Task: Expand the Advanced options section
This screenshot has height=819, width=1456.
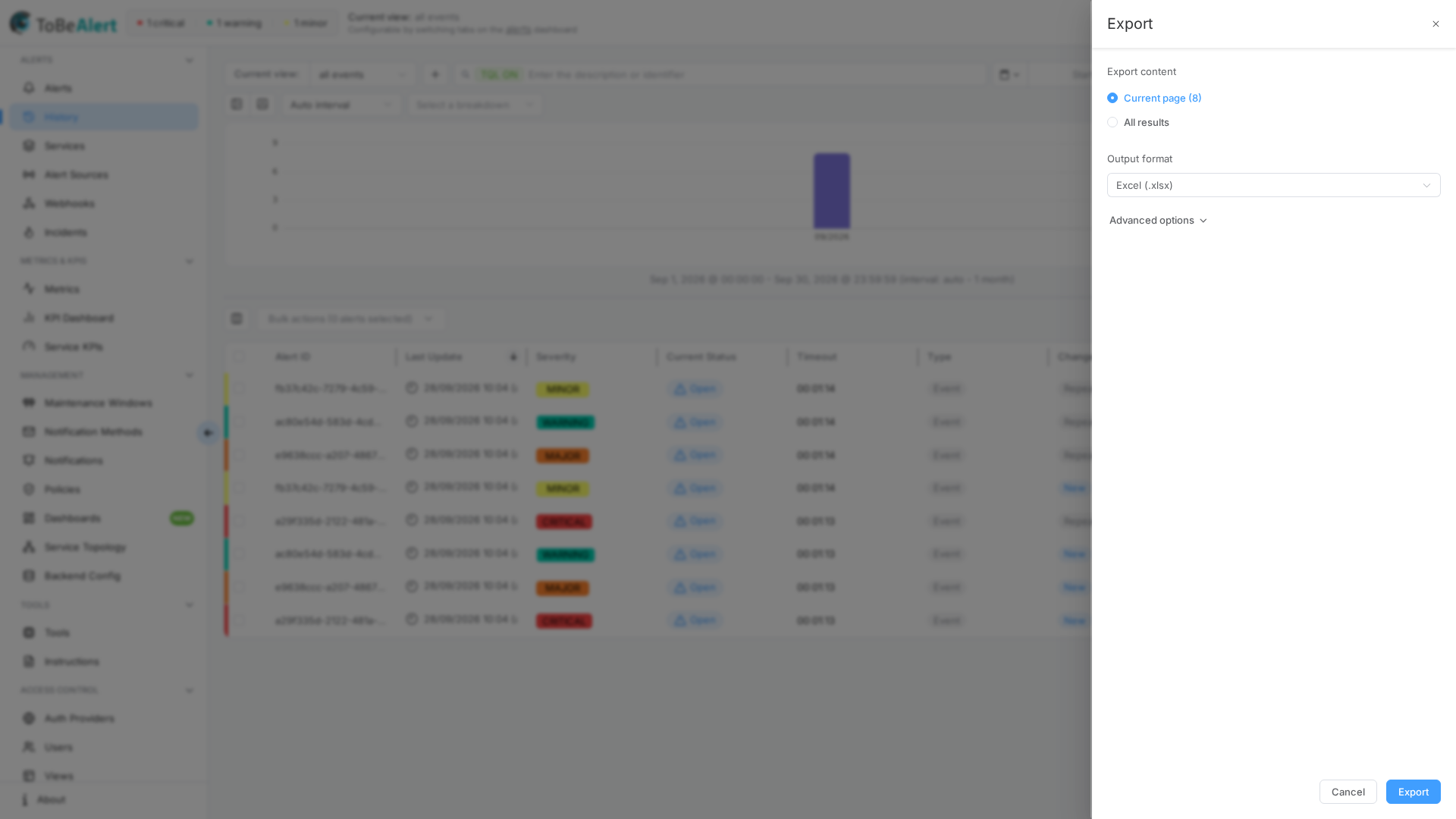Action: (1158, 221)
